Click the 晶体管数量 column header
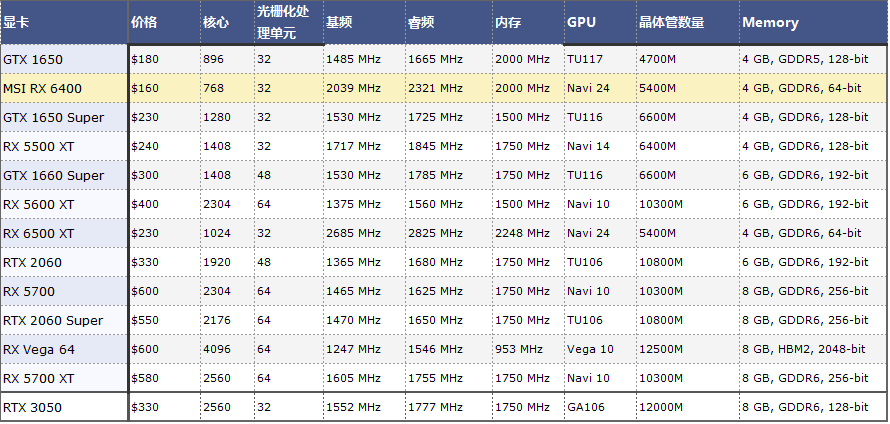 pos(688,23)
